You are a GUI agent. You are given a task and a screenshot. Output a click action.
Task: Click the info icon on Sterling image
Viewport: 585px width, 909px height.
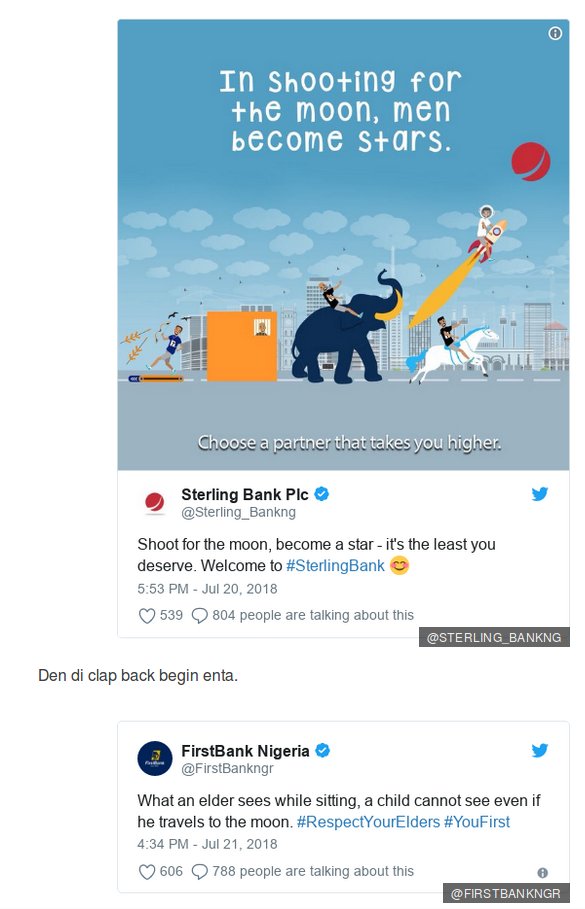[x=555, y=34]
